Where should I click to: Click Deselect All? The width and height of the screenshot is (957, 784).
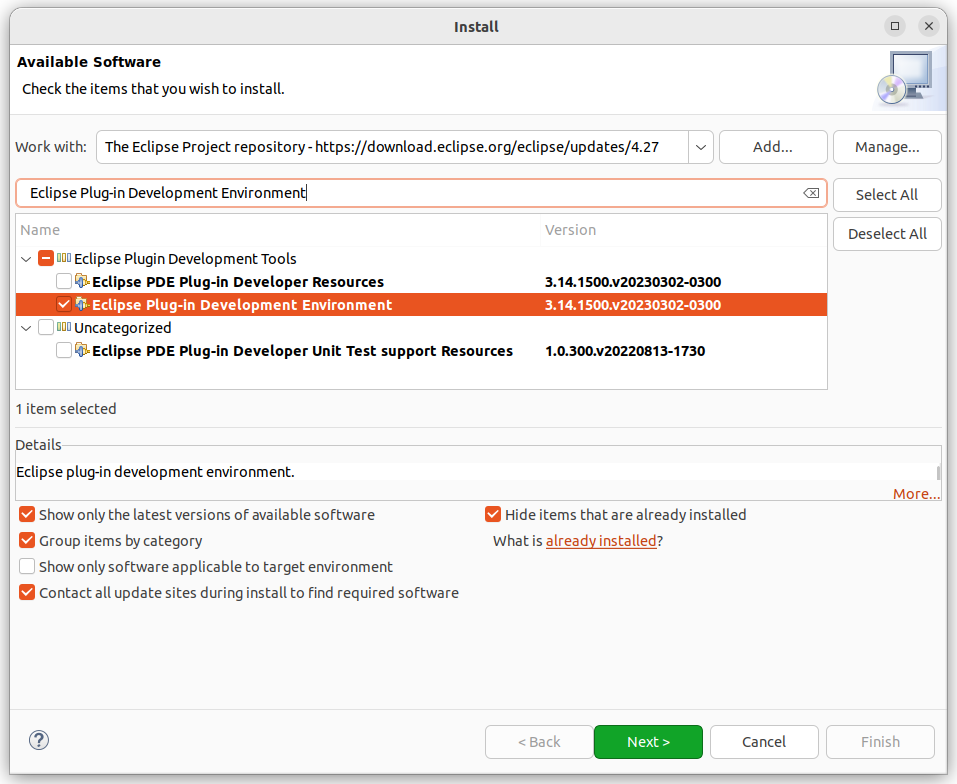coord(887,234)
